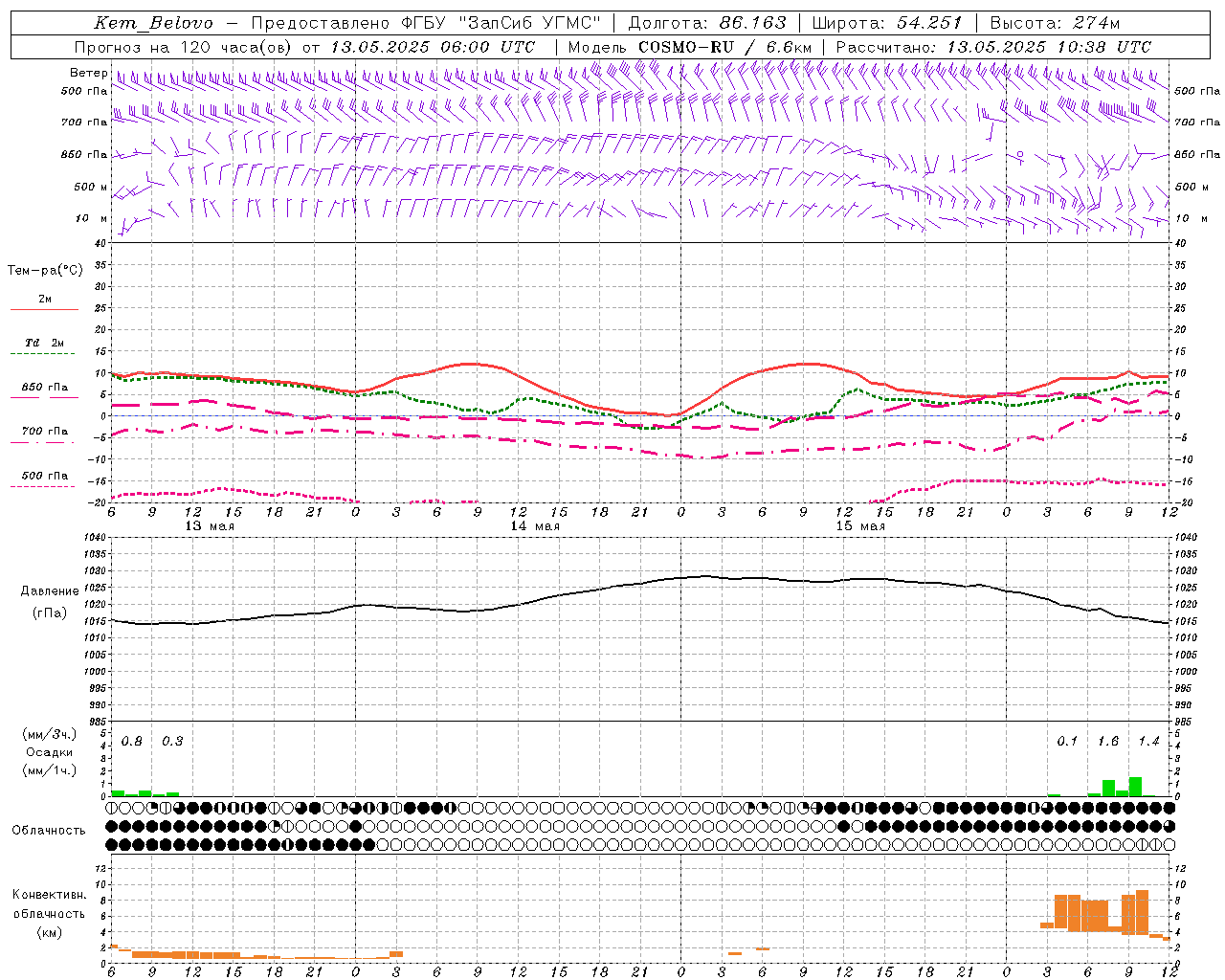Click the forecast start time 13.05.2025 06:00 UTC
1225x980 pixels.
pos(433,47)
